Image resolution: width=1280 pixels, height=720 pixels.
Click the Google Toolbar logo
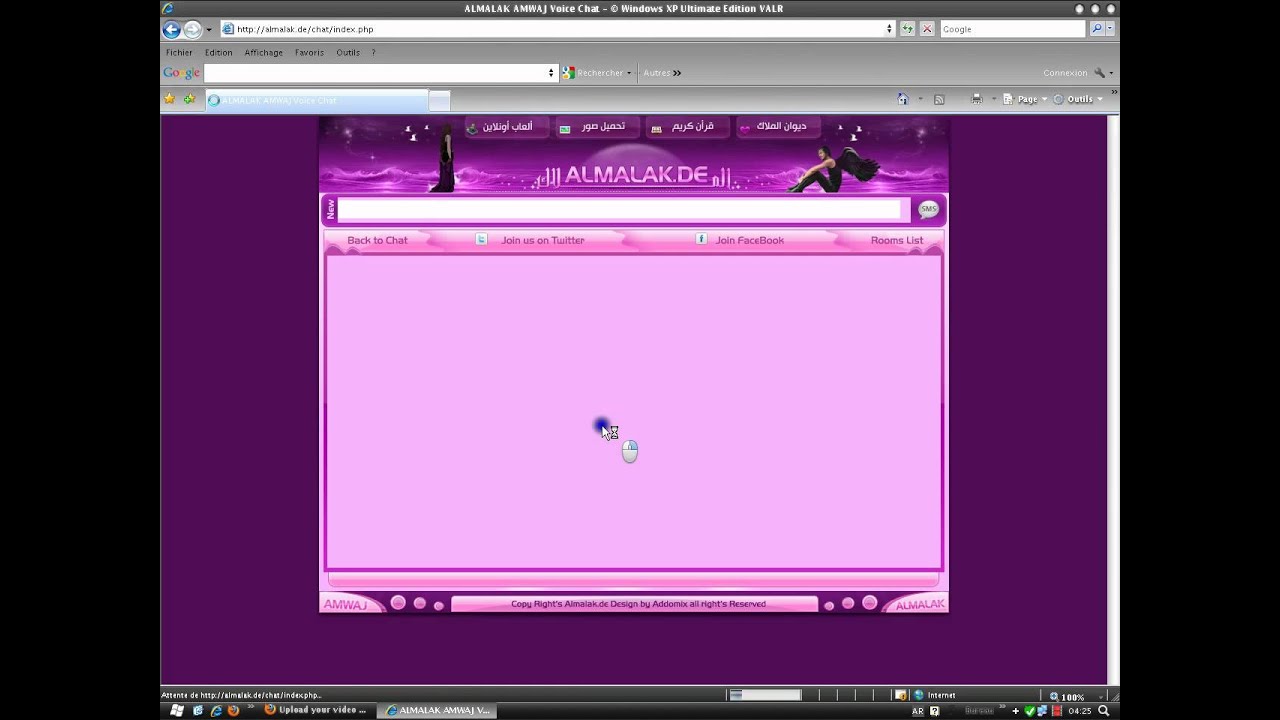(x=181, y=72)
